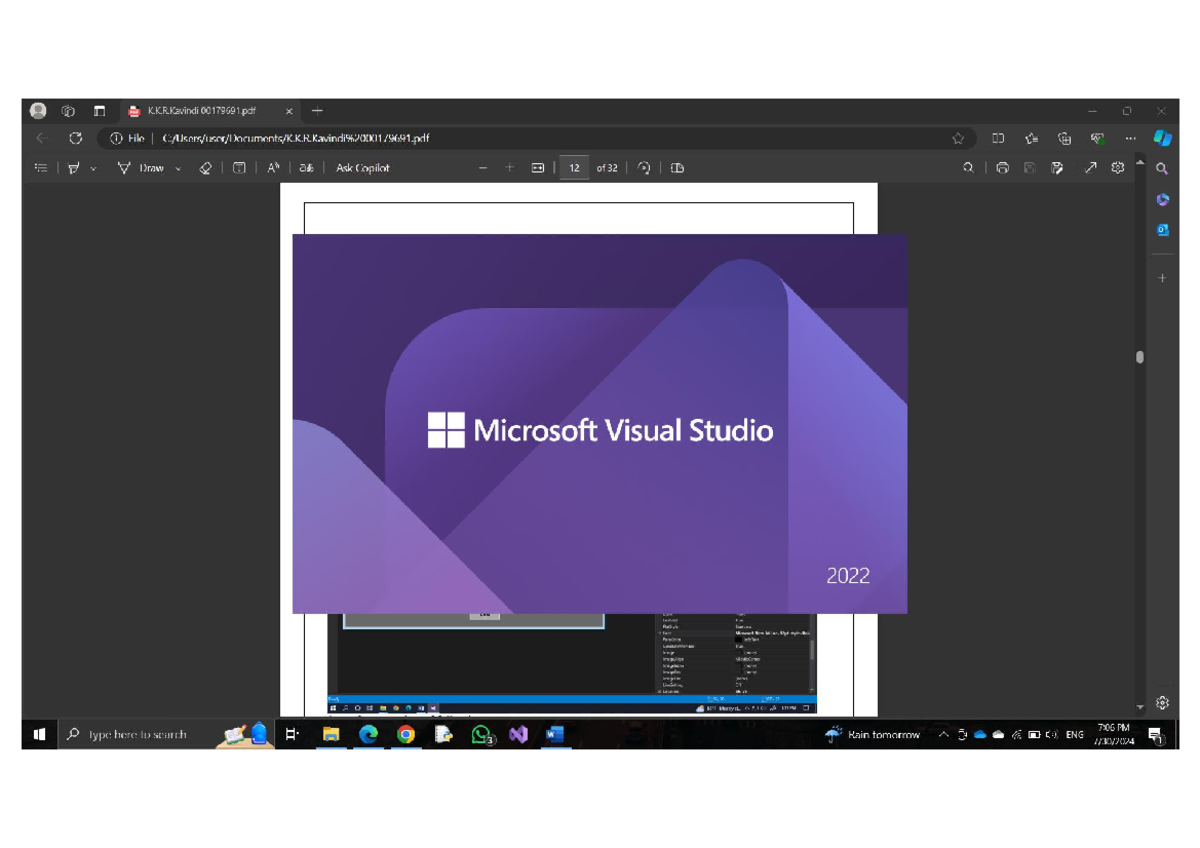Open the Draw tool options dropdown
The height and width of the screenshot is (848, 1200).
177,168
